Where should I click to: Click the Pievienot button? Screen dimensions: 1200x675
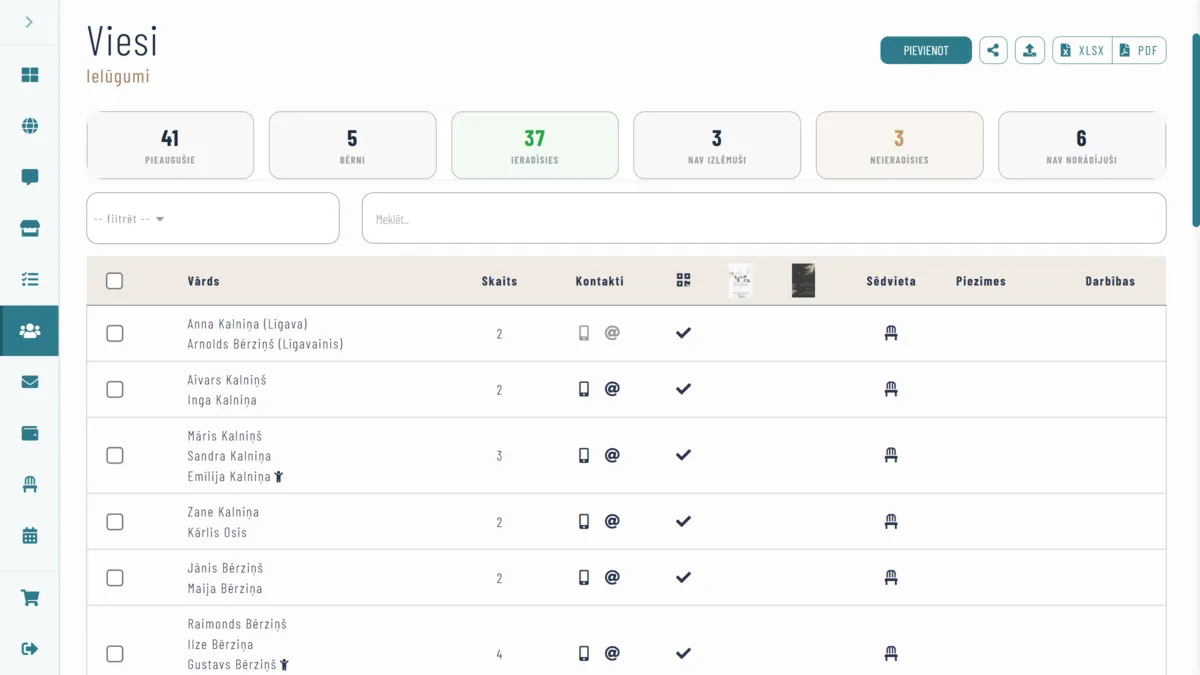925,50
